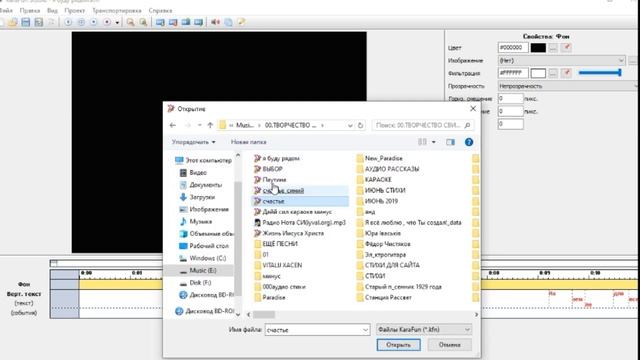Open the file type filter "Файлы KaraFun (*.kfn)"

pyautogui.click(x=424, y=330)
